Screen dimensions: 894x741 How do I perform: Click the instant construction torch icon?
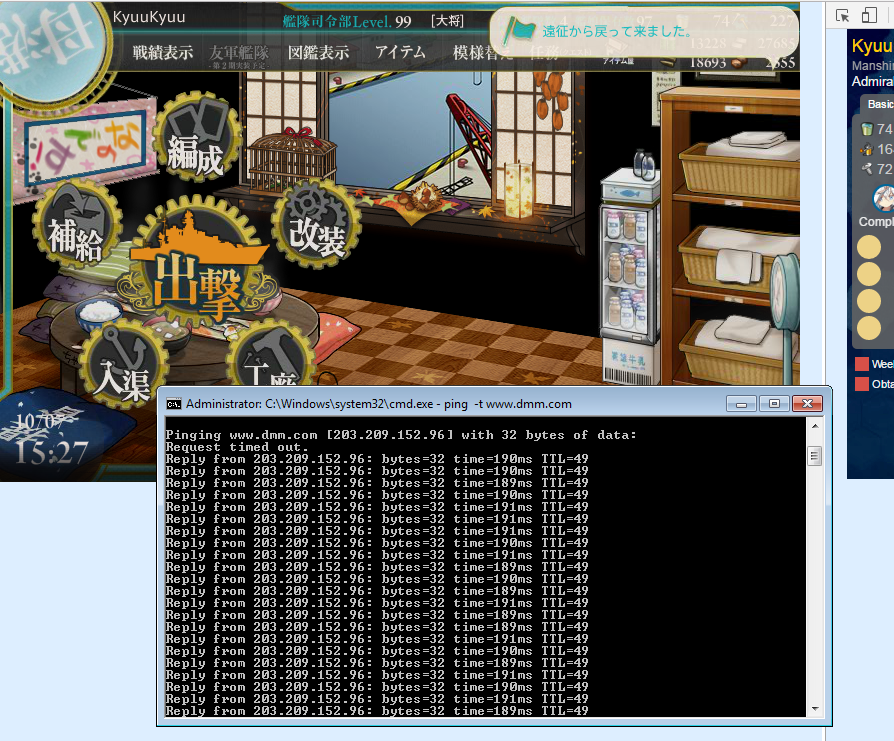tap(867, 149)
